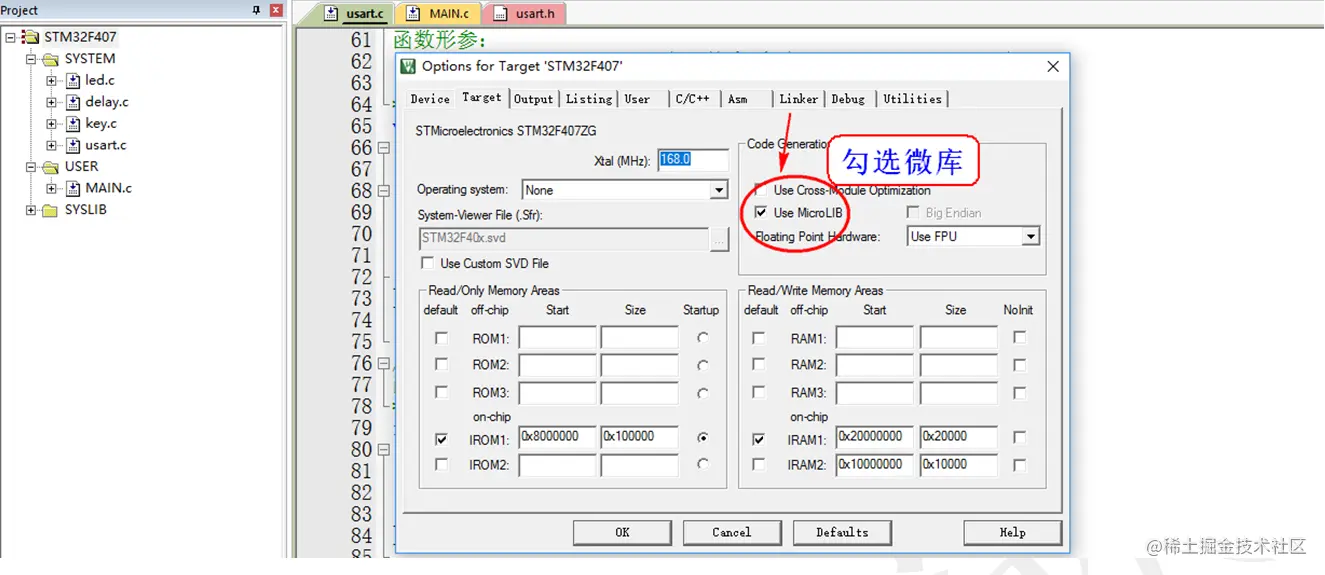
Task: Click the Help button
Action: [1012, 532]
